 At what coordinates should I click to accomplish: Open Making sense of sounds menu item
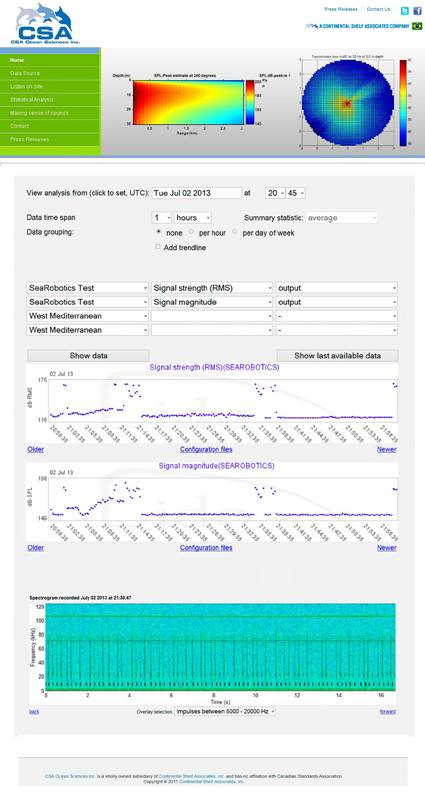(50, 113)
